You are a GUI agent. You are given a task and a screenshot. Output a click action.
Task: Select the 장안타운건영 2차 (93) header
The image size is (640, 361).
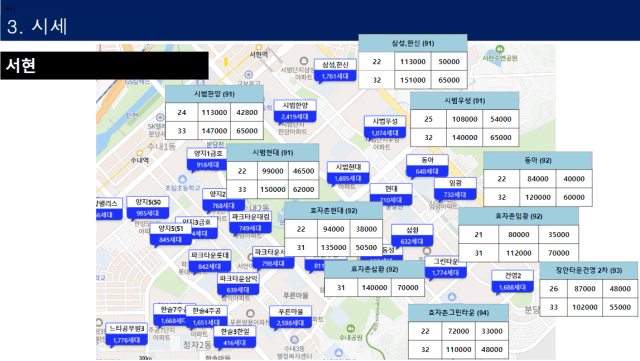[x=589, y=270]
